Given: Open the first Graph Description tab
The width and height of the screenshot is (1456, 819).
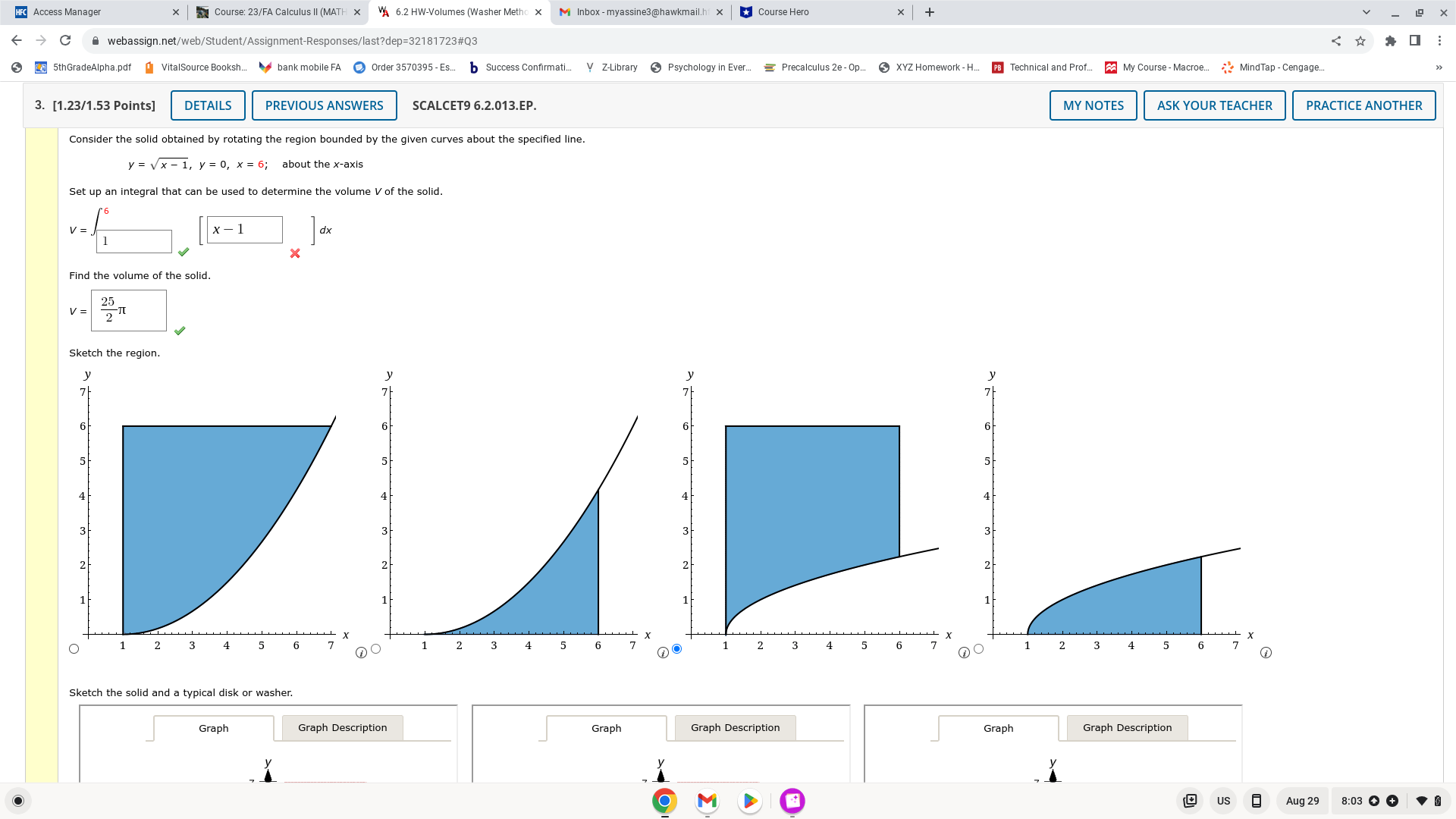Looking at the screenshot, I should tap(342, 728).
